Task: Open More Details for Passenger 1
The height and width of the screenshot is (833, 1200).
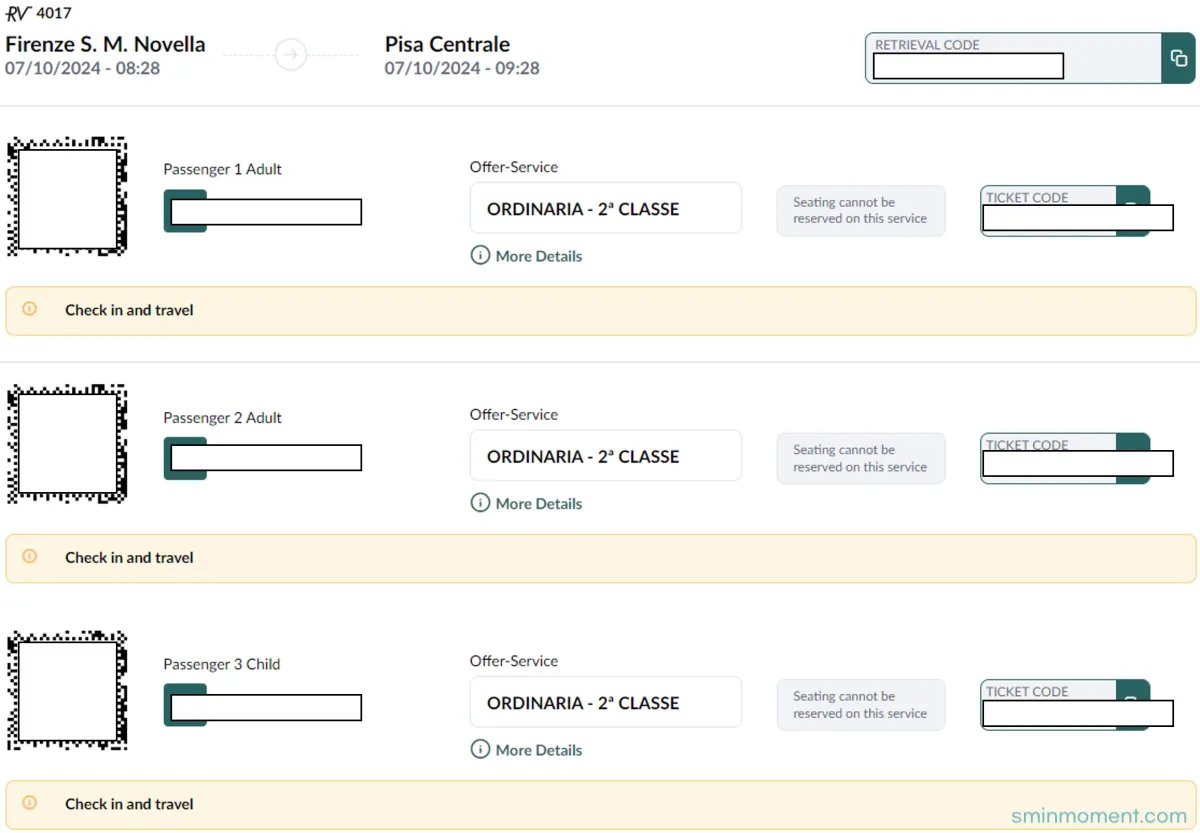Action: (538, 256)
